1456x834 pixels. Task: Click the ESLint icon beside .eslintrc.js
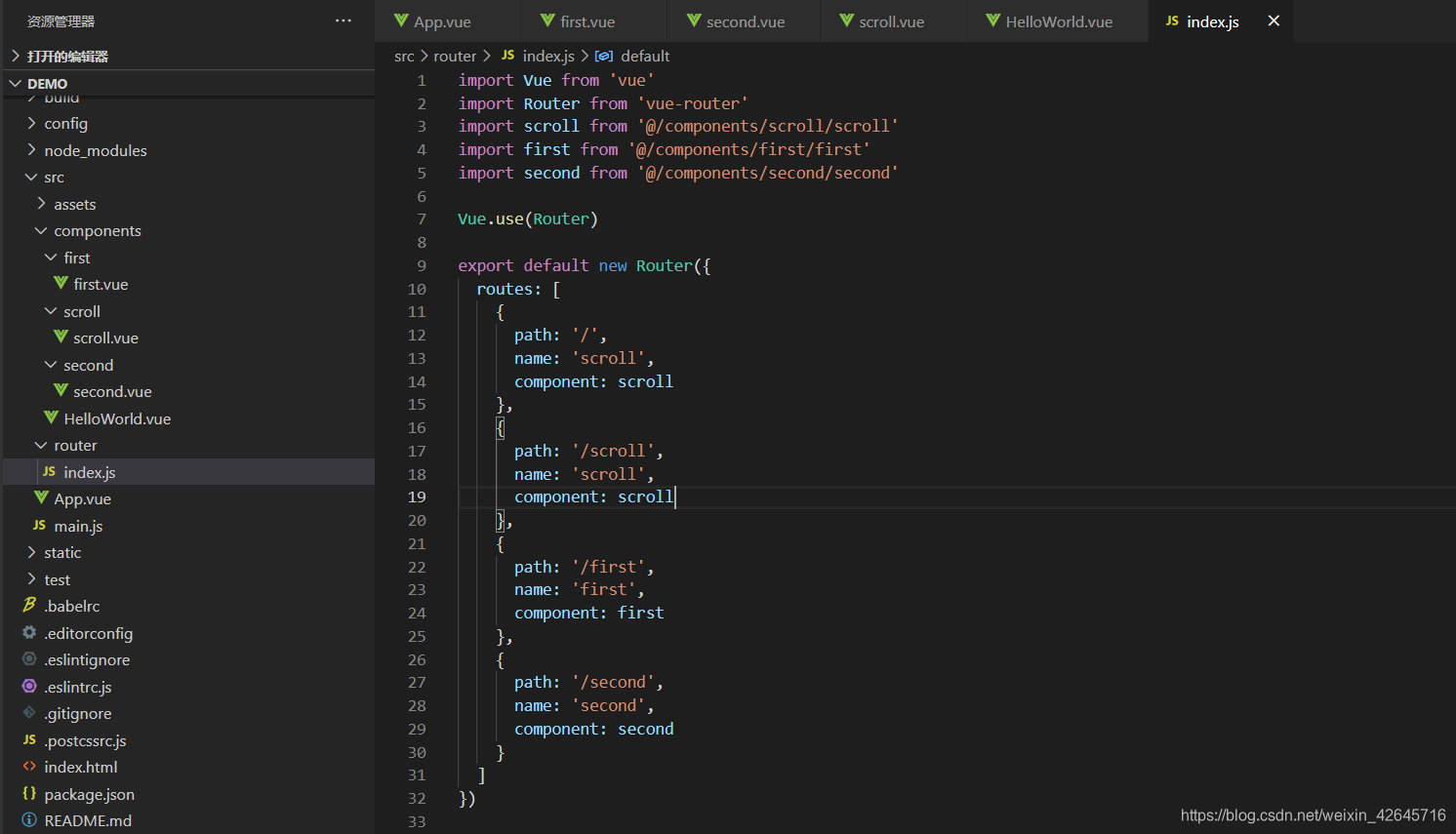coord(29,686)
